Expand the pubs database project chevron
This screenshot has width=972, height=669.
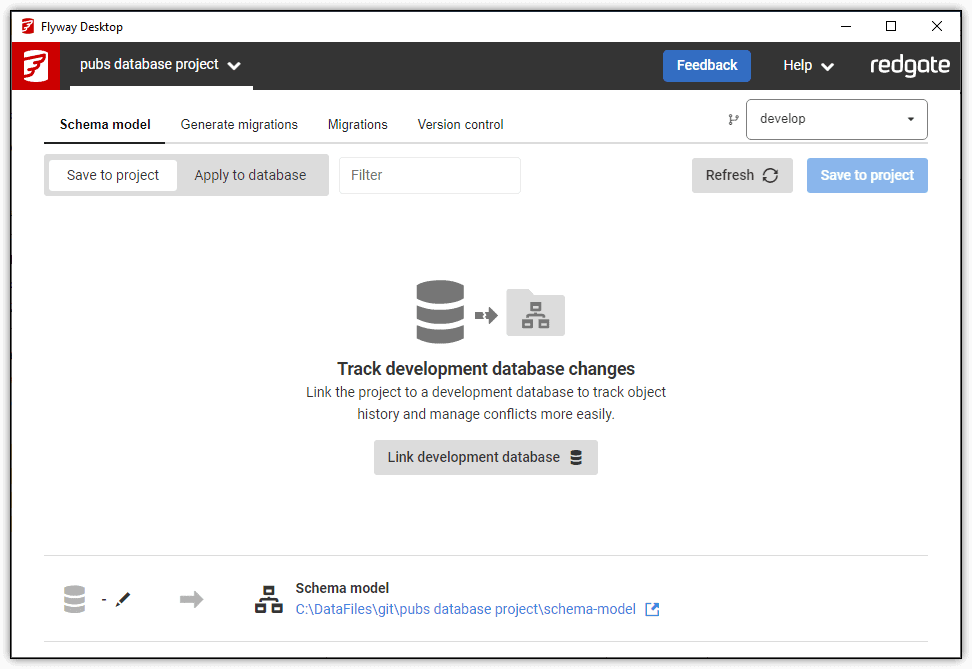click(234, 65)
